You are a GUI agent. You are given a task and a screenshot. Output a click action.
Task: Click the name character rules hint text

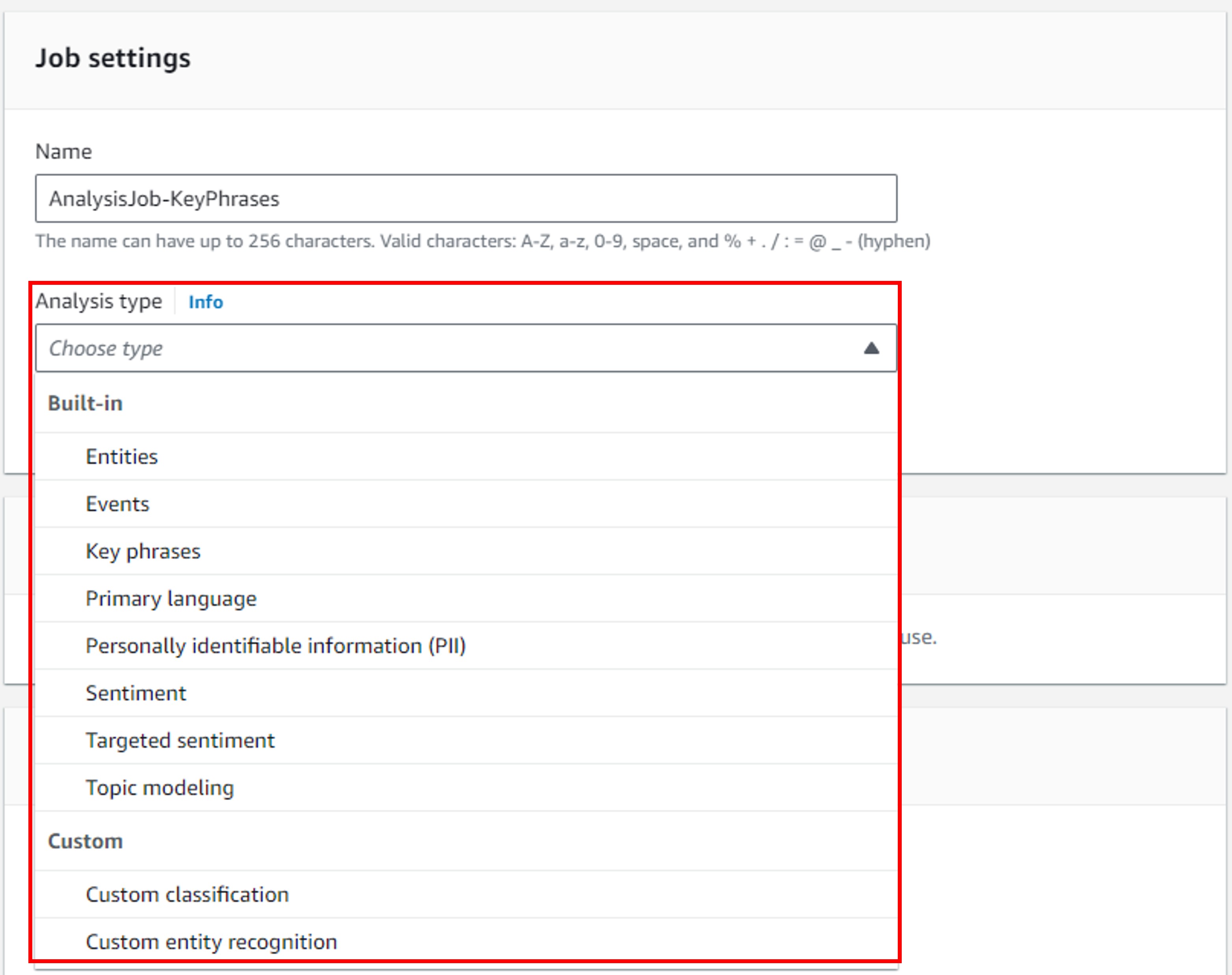point(483,241)
